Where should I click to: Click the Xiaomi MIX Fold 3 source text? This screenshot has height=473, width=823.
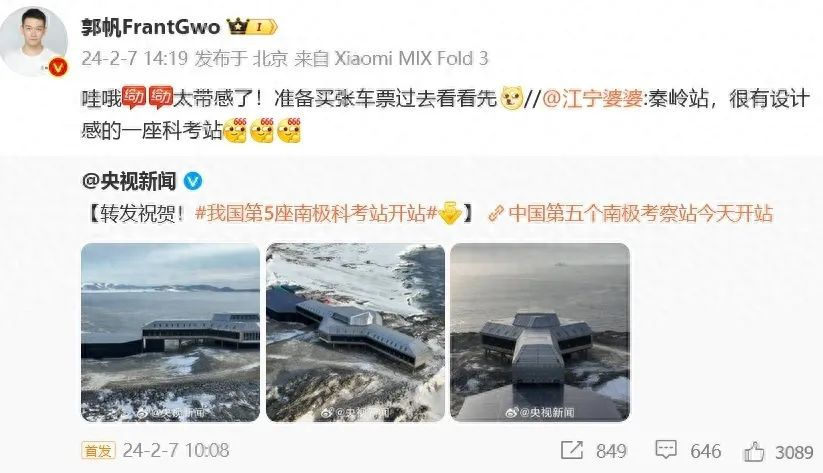(x=412, y=58)
